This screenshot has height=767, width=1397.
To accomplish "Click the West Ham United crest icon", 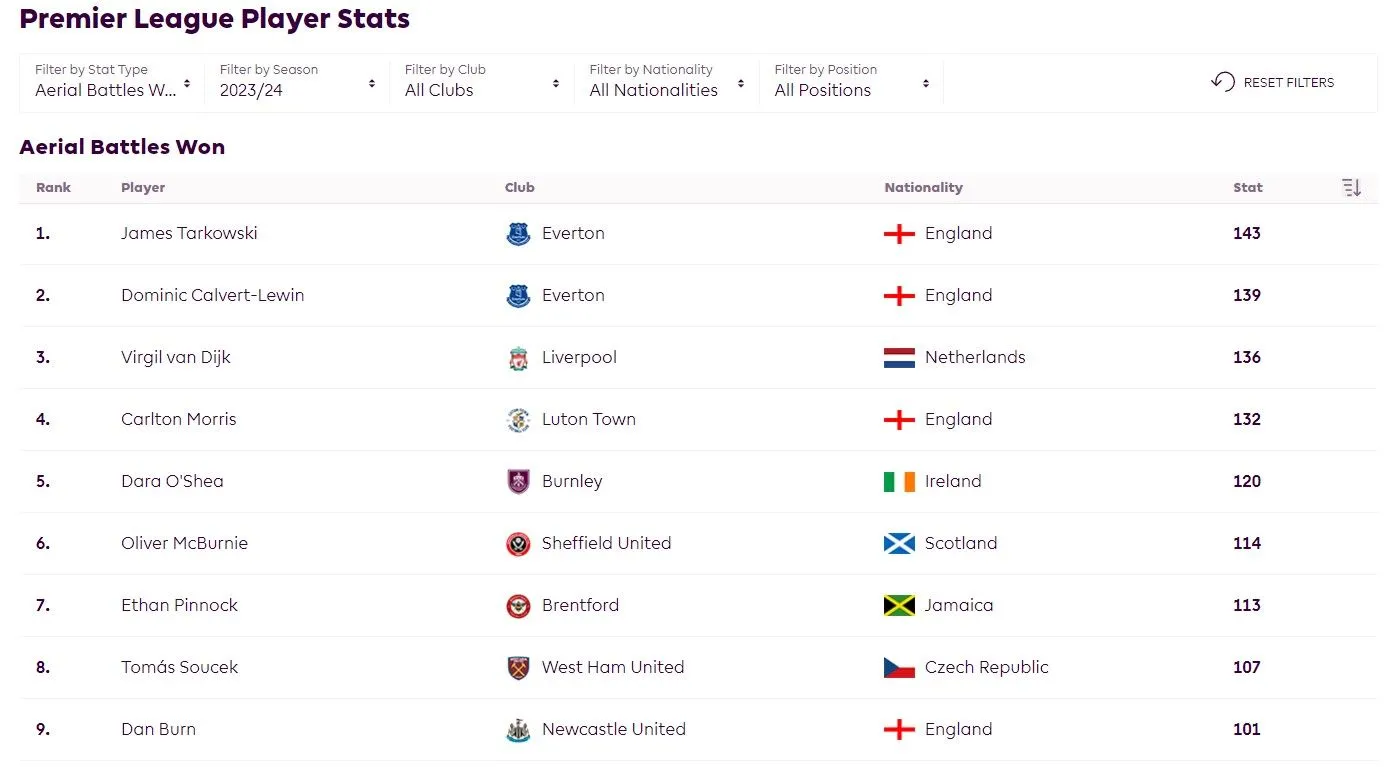I will pos(518,668).
